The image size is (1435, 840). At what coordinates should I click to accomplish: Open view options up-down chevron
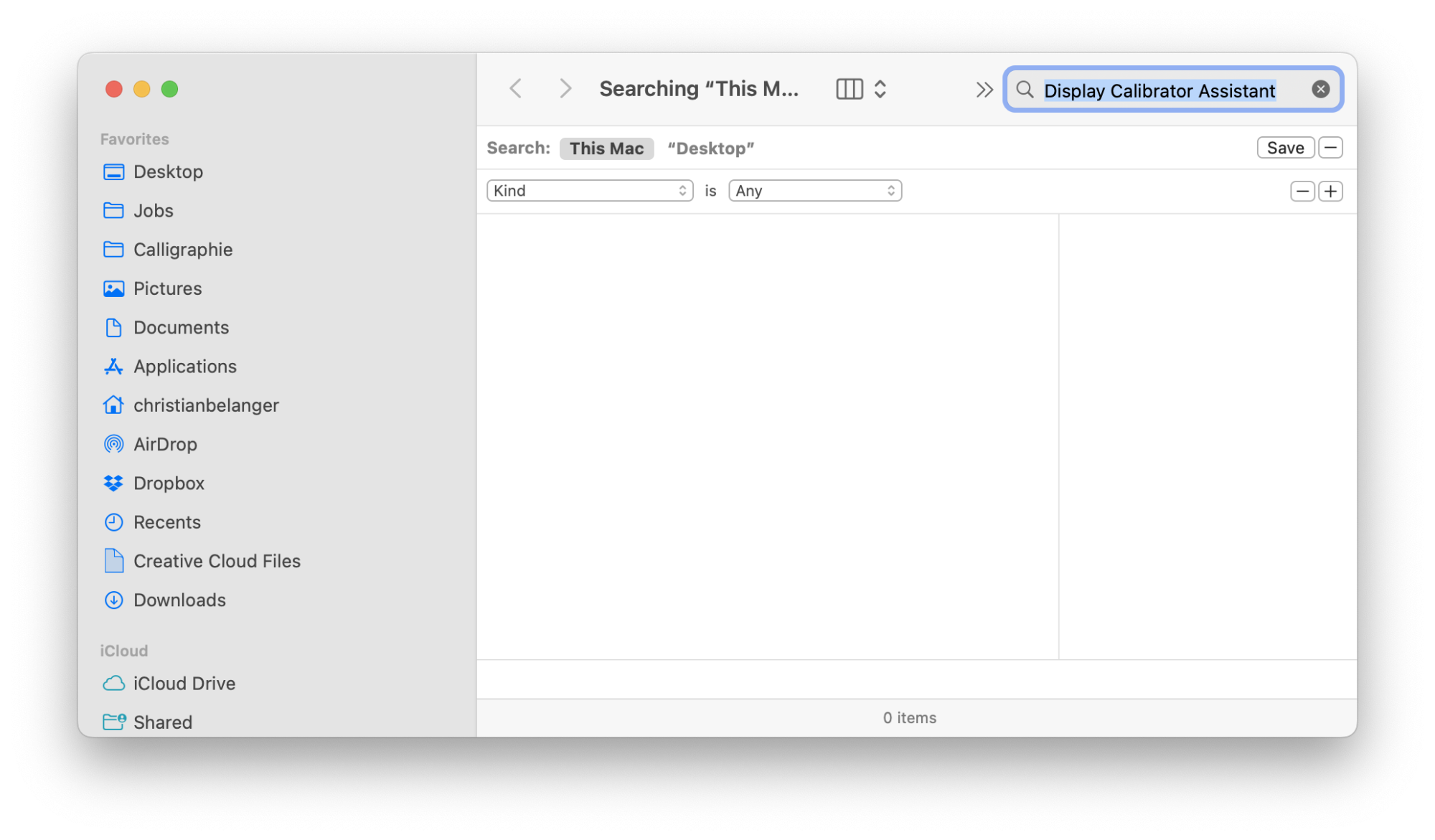[880, 89]
